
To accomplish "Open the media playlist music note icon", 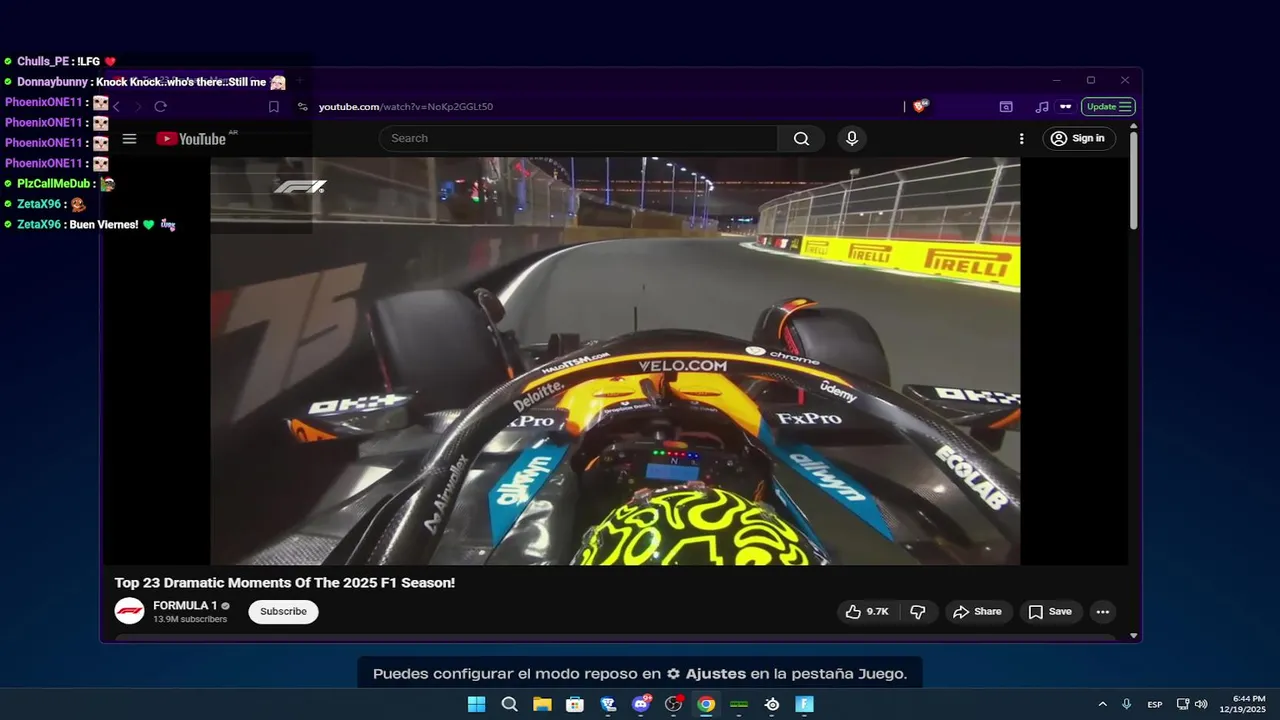I will pos(1042,106).
